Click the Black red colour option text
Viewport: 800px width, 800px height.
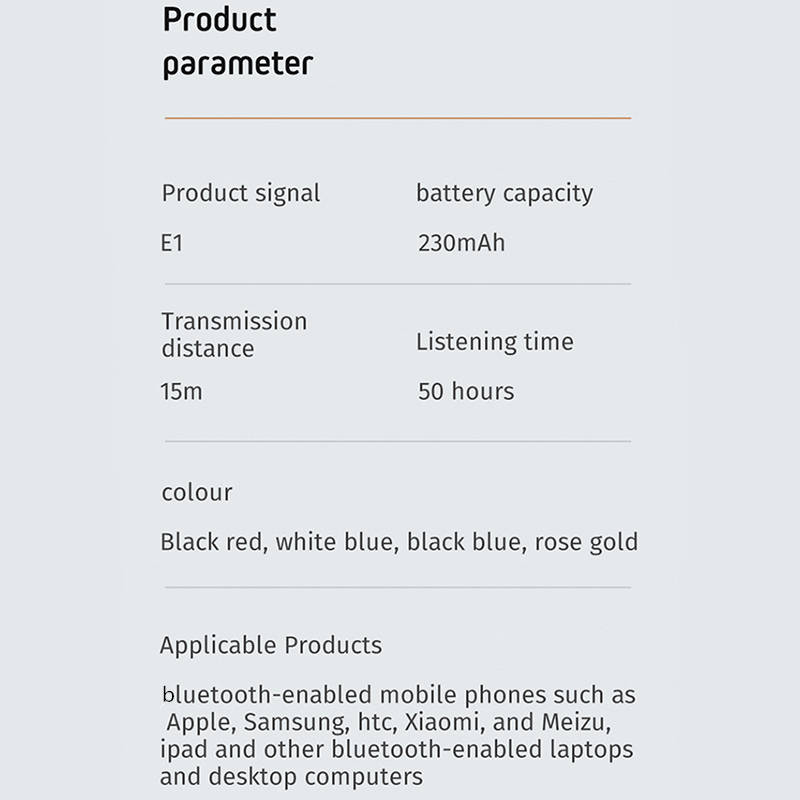pos(213,542)
